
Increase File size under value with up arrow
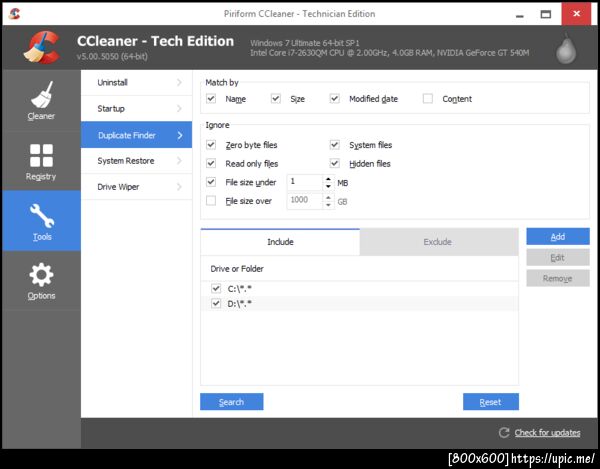(x=328, y=179)
